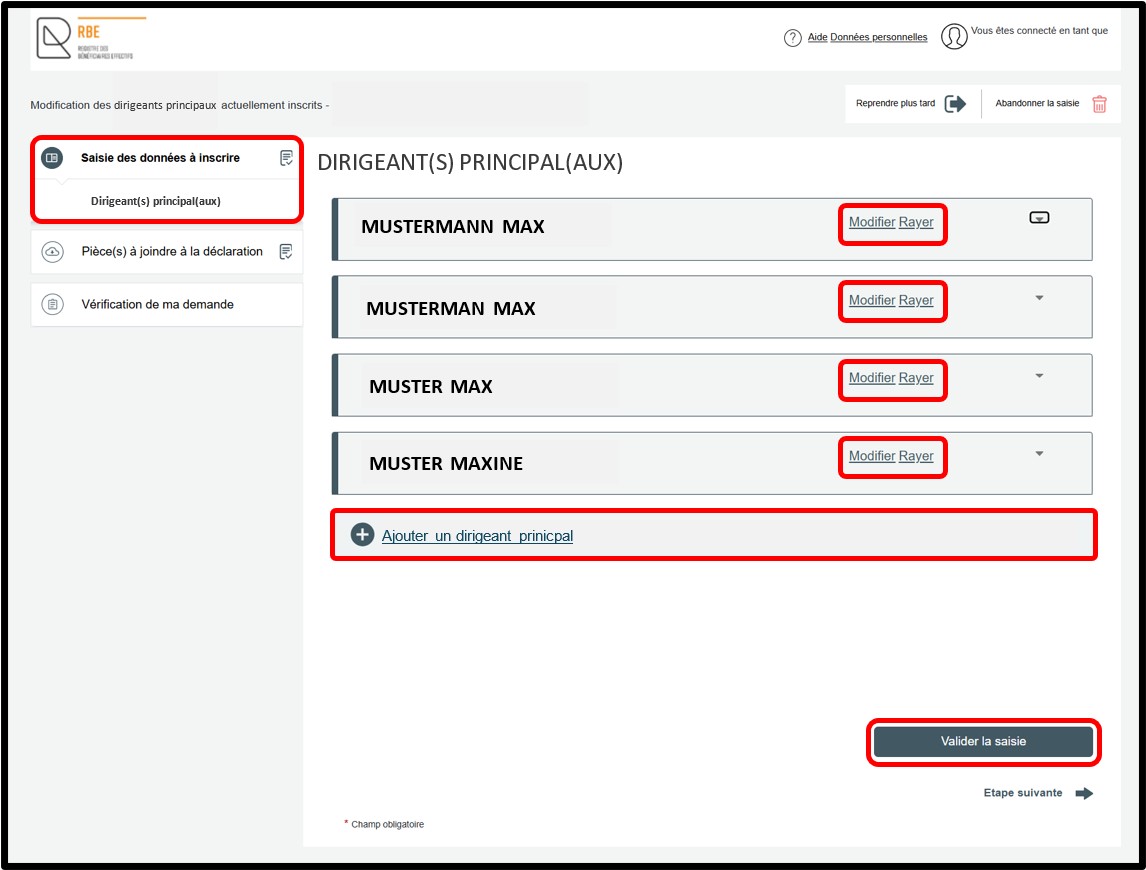
Task: Click the help question mark icon
Action: click(792, 38)
